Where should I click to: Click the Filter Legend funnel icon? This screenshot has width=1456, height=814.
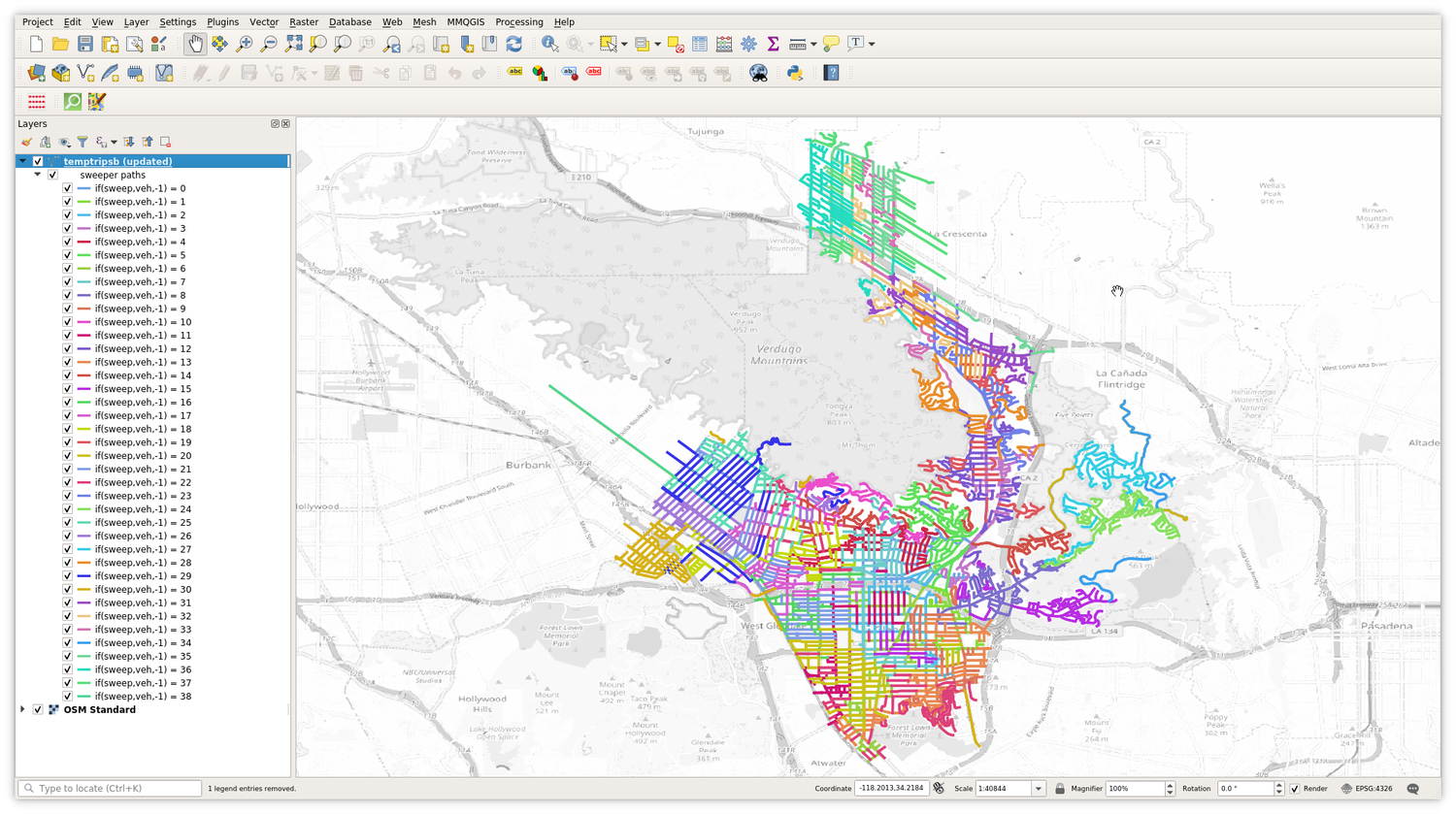tap(83, 142)
